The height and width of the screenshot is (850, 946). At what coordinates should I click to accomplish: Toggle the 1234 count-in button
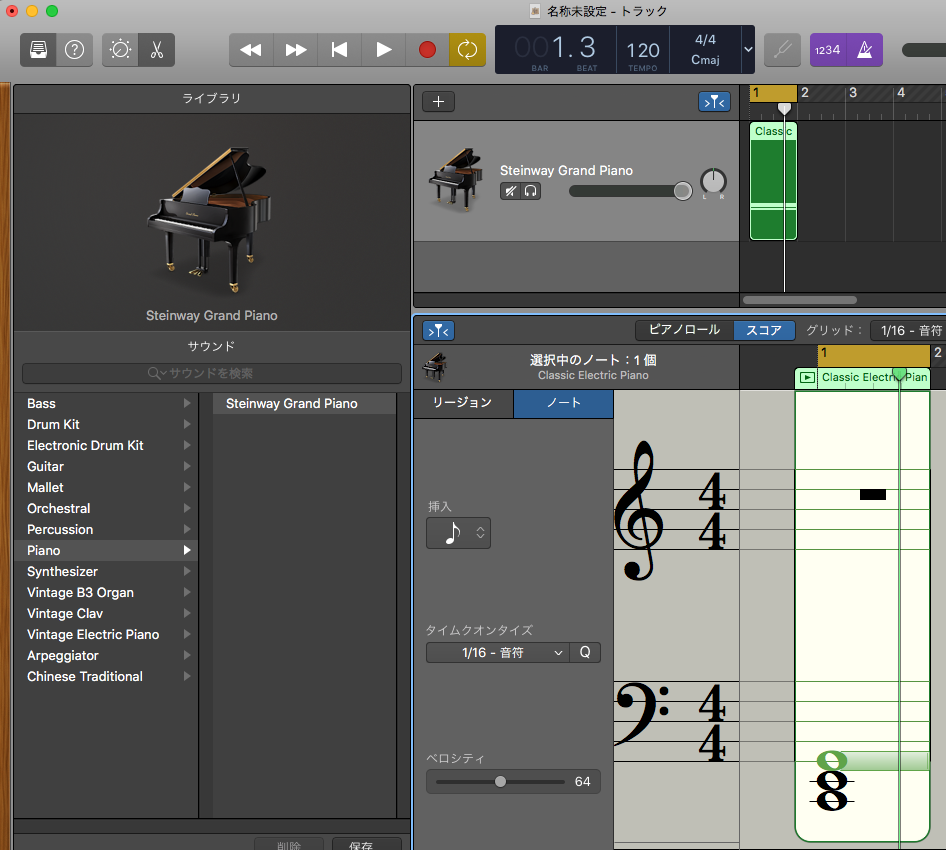pos(828,49)
